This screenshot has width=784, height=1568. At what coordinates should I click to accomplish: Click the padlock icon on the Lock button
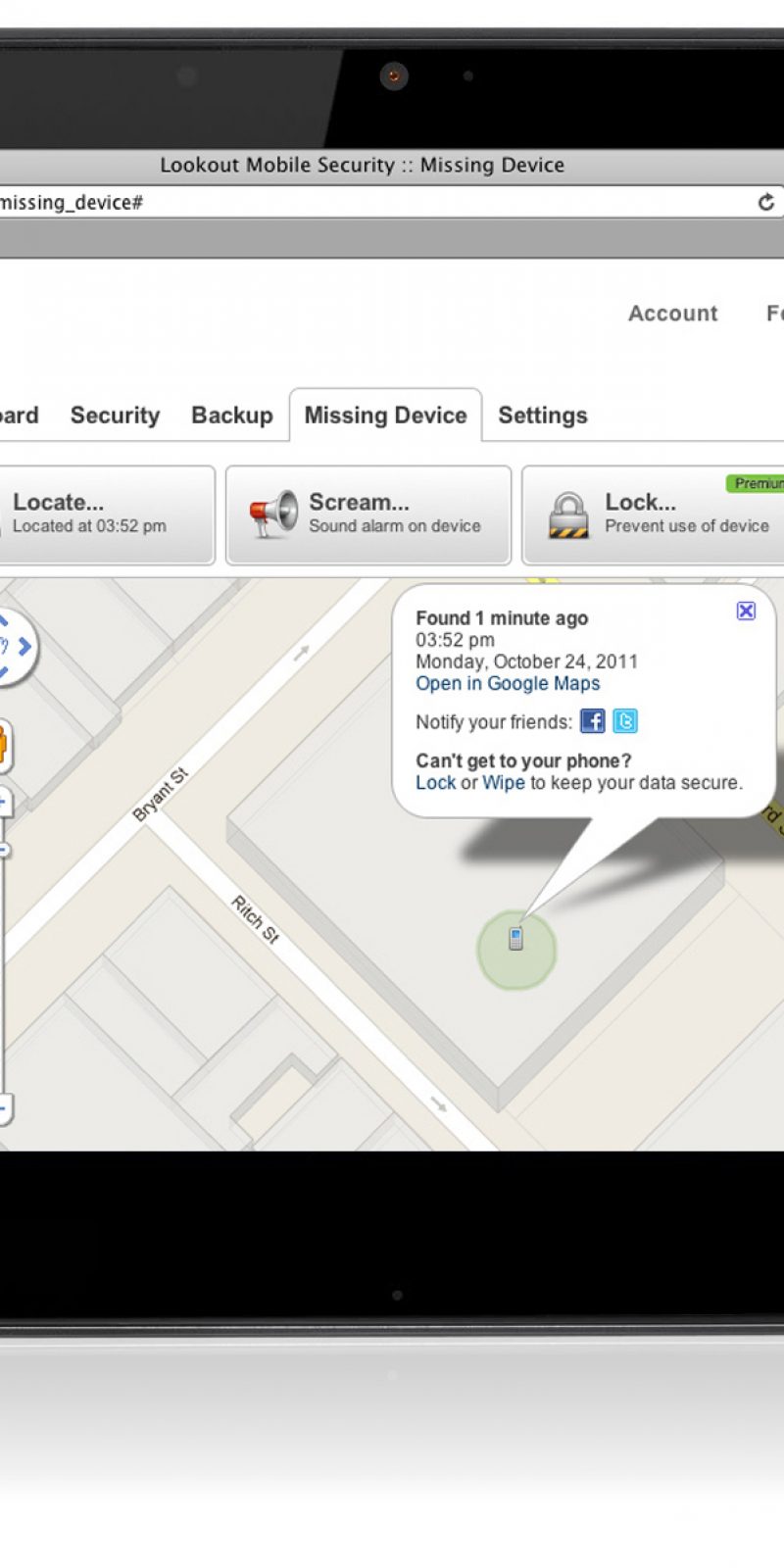(567, 515)
